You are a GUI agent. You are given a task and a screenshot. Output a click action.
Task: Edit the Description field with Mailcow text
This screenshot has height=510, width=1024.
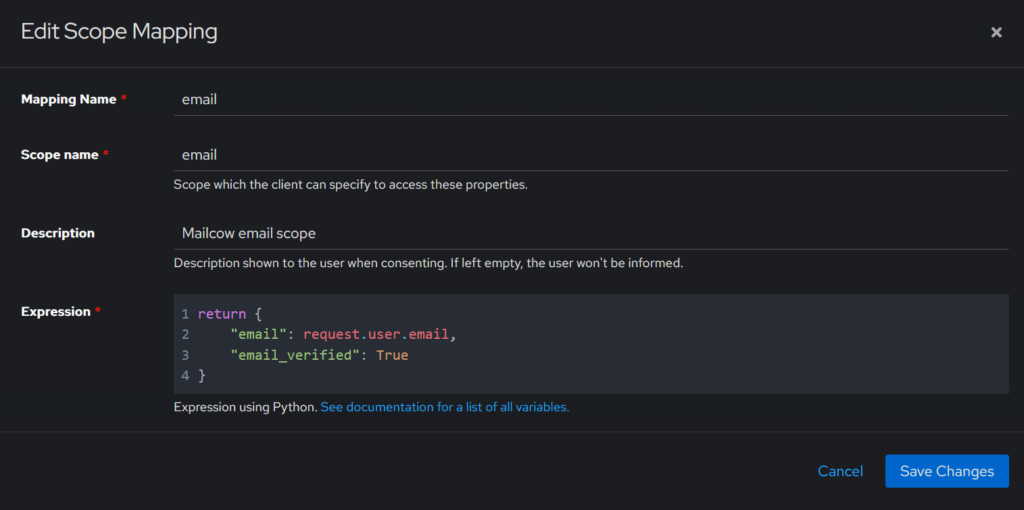coord(591,233)
